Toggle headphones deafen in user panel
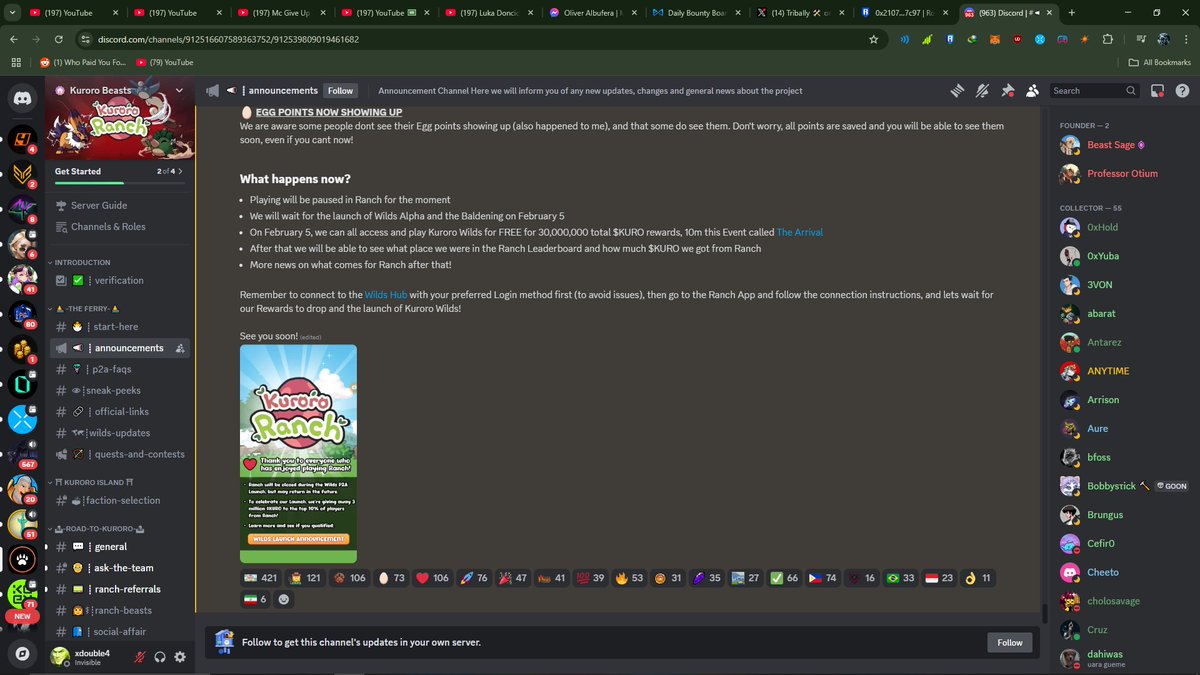The height and width of the screenshot is (675, 1200). [159, 657]
